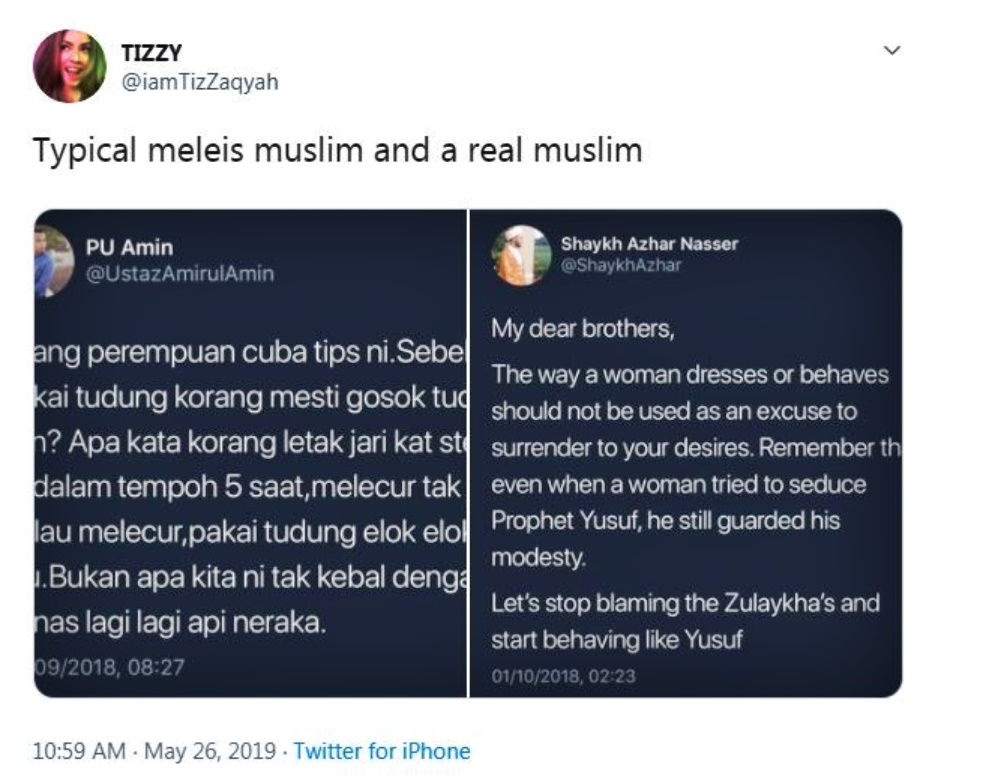Click the 'My dear brothers,' line

pyautogui.click(x=582, y=329)
